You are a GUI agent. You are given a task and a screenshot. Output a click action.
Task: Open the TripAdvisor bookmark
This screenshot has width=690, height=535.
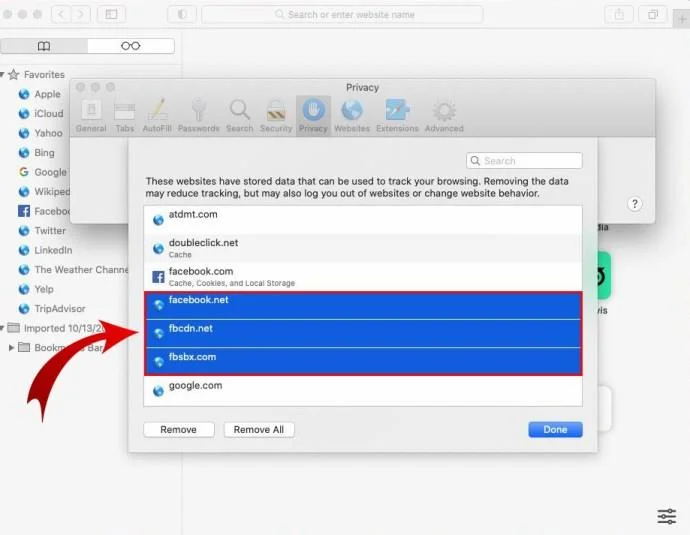coord(52,308)
